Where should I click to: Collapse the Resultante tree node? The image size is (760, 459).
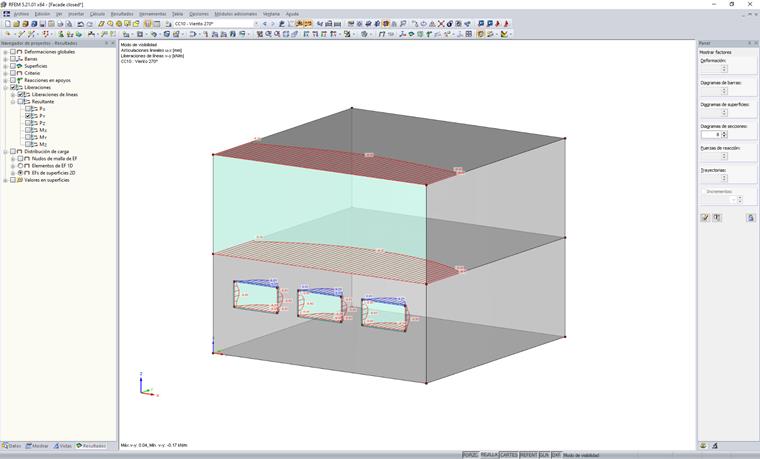[x=13, y=102]
